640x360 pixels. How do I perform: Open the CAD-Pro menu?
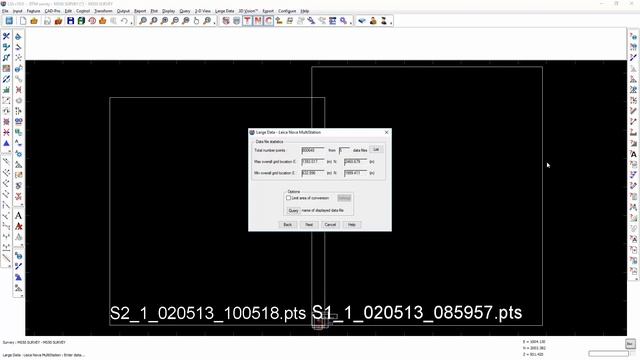pos(52,11)
